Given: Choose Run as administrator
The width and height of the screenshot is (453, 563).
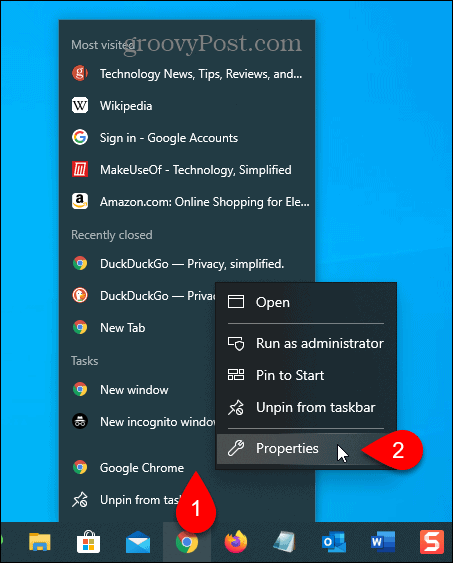Looking at the screenshot, I should (x=306, y=344).
